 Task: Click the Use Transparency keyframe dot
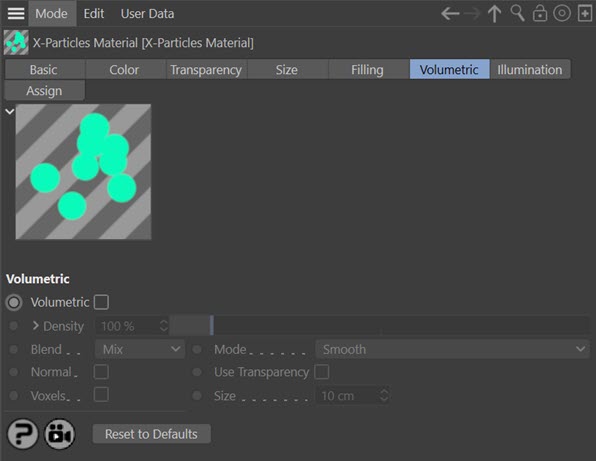tap(197, 372)
